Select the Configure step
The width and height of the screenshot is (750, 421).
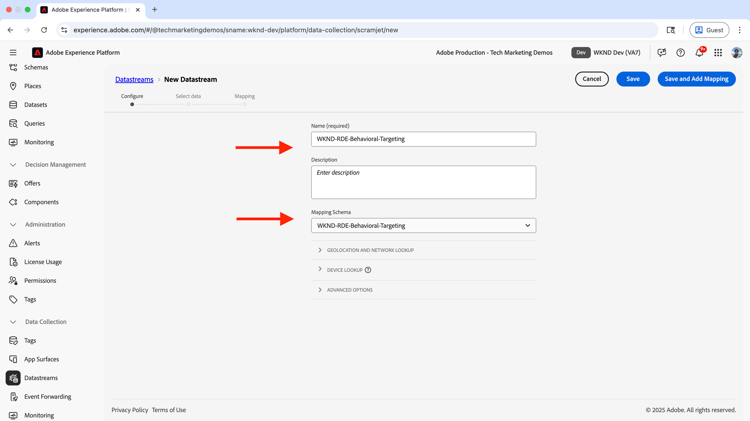132,99
